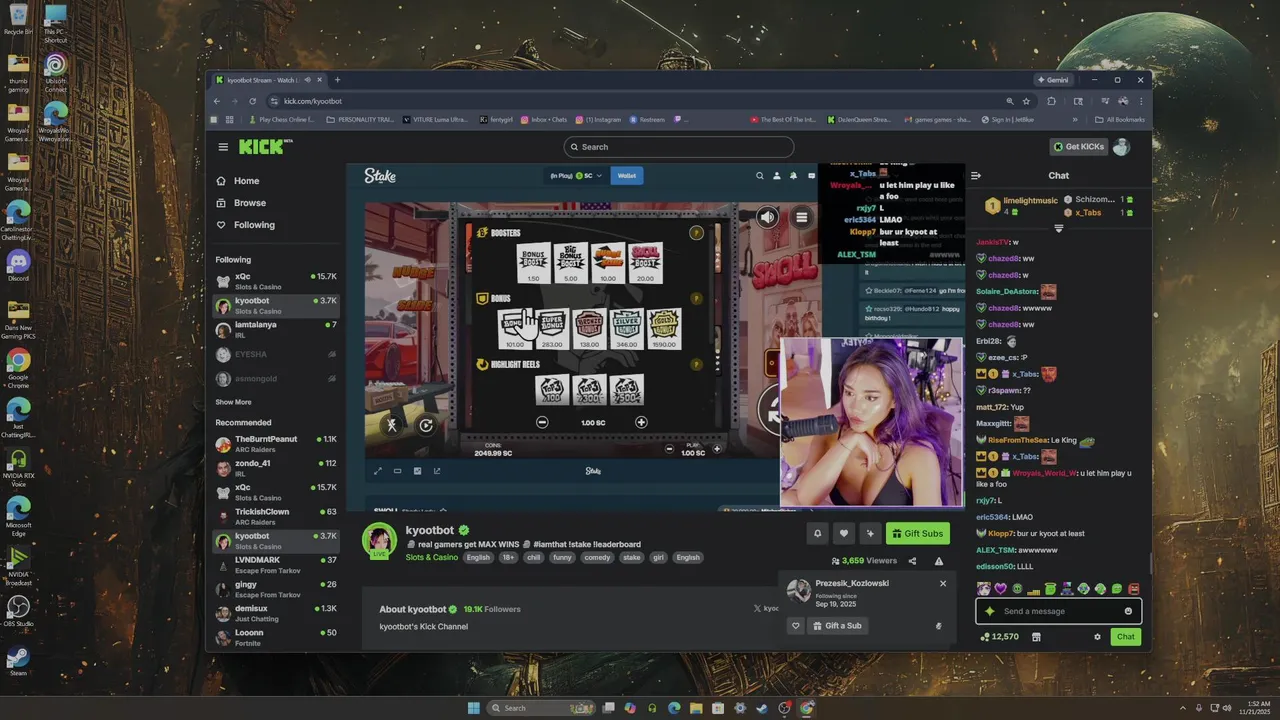Open the slot game hamburger menu
This screenshot has width=1280, height=720.
click(x=801, y=217)
